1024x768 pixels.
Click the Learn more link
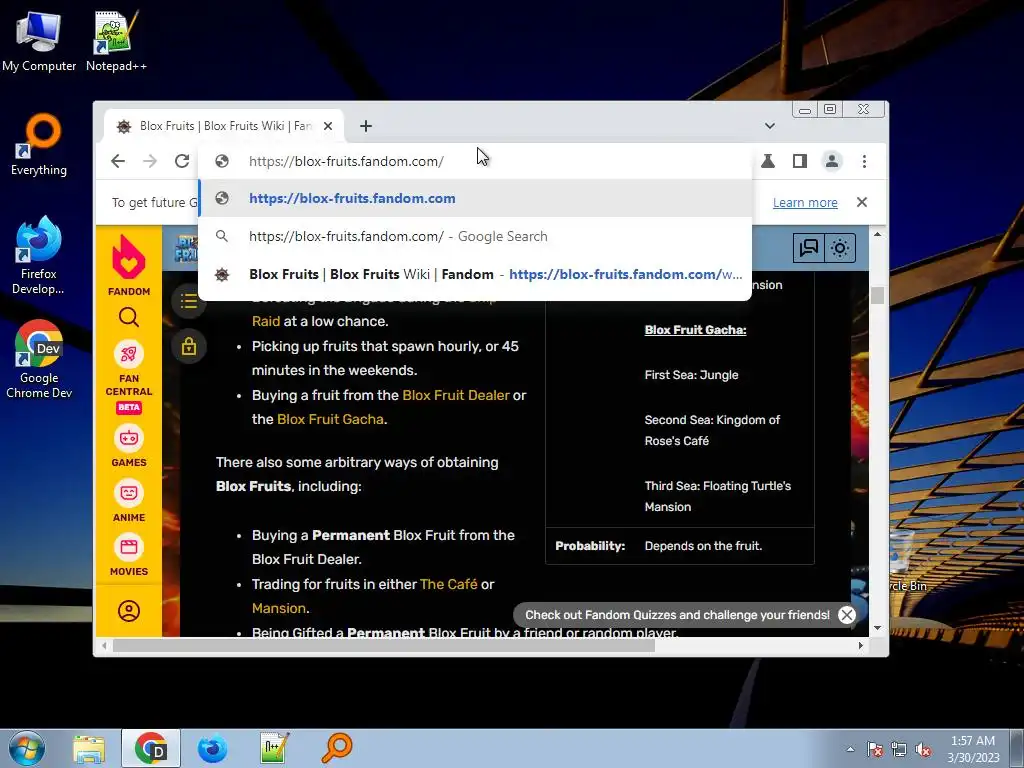click(x=805, y=202)
